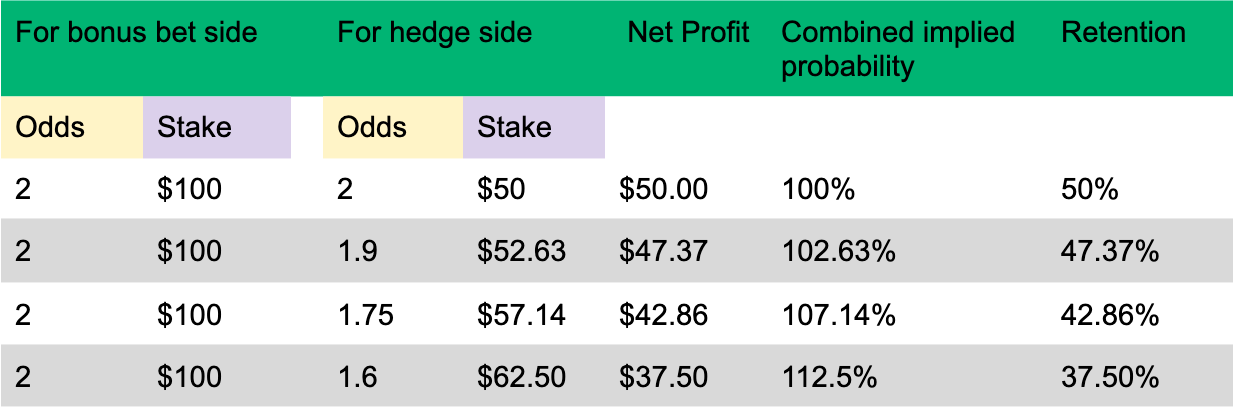This screenshot has height=407, width=1233.
Task: Click the $52.63 hedge stake cell
Action: point(521,253)
